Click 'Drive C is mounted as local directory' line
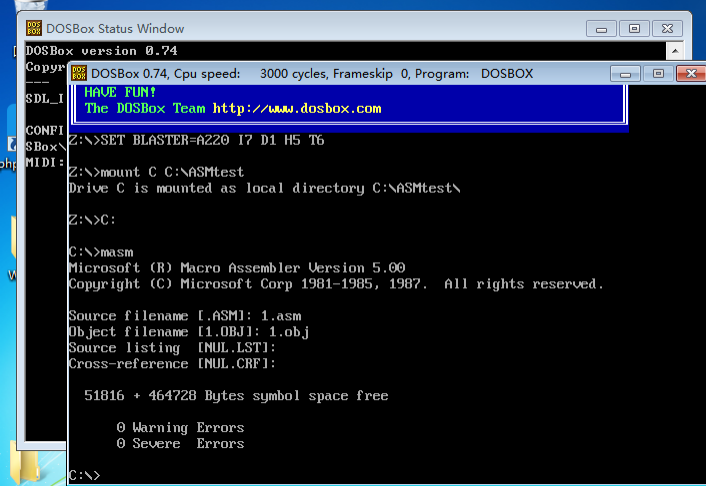 point(264,188)
